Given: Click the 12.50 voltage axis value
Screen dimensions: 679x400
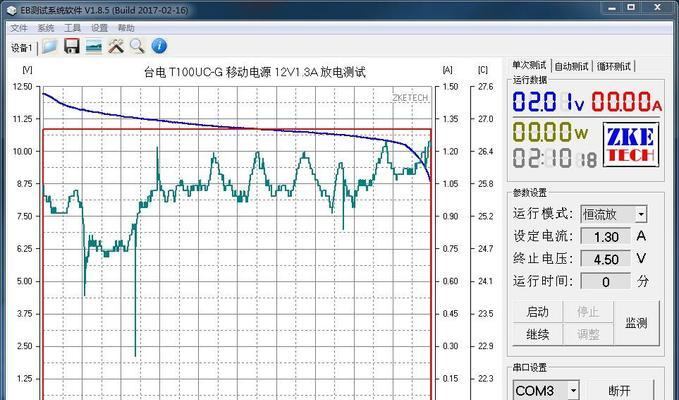Looking at the screenshot, I should [23, 87].
